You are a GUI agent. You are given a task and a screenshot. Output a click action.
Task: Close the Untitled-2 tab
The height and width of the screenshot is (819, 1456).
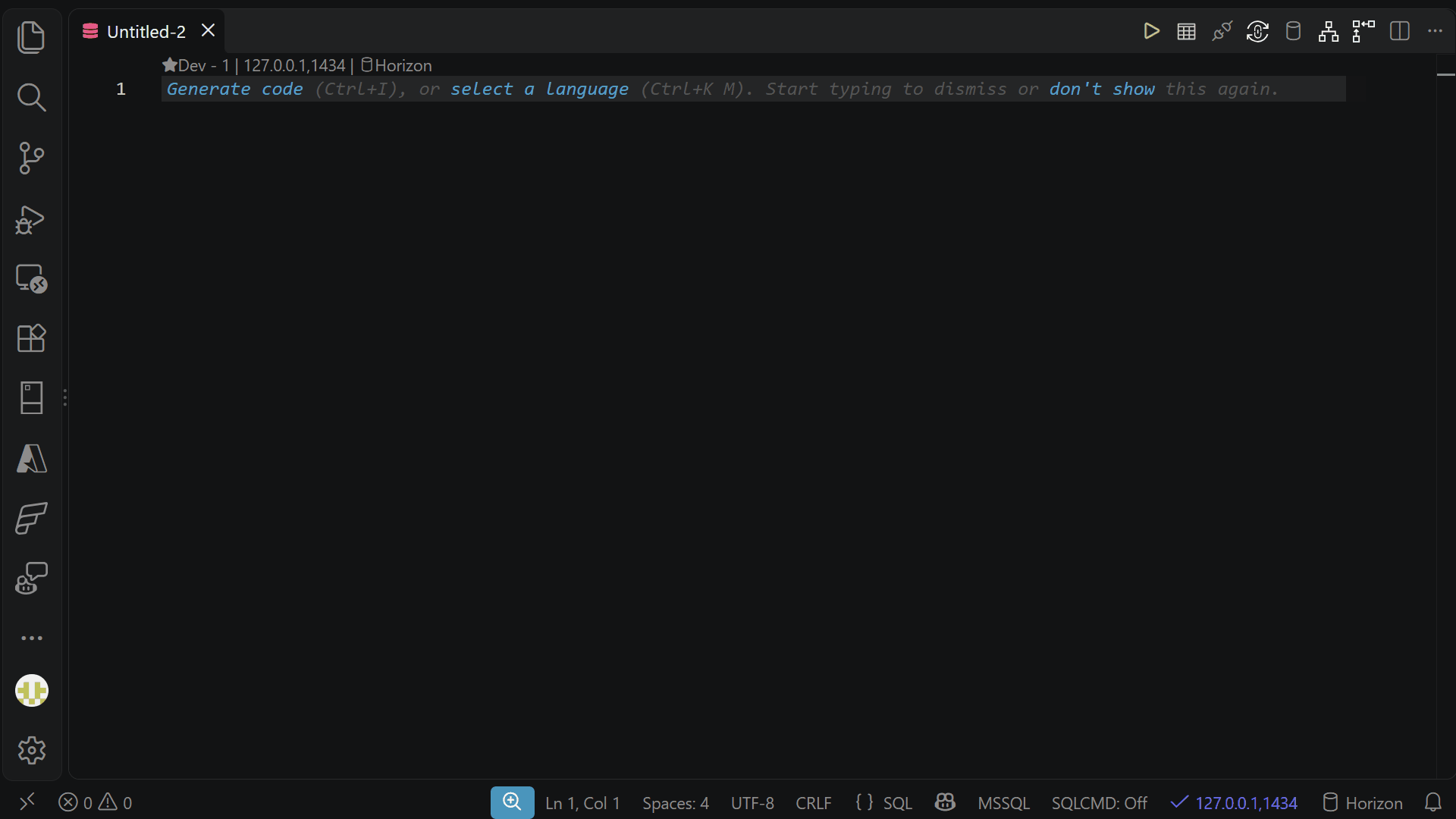pyautogui.click(x=208, y=31)
